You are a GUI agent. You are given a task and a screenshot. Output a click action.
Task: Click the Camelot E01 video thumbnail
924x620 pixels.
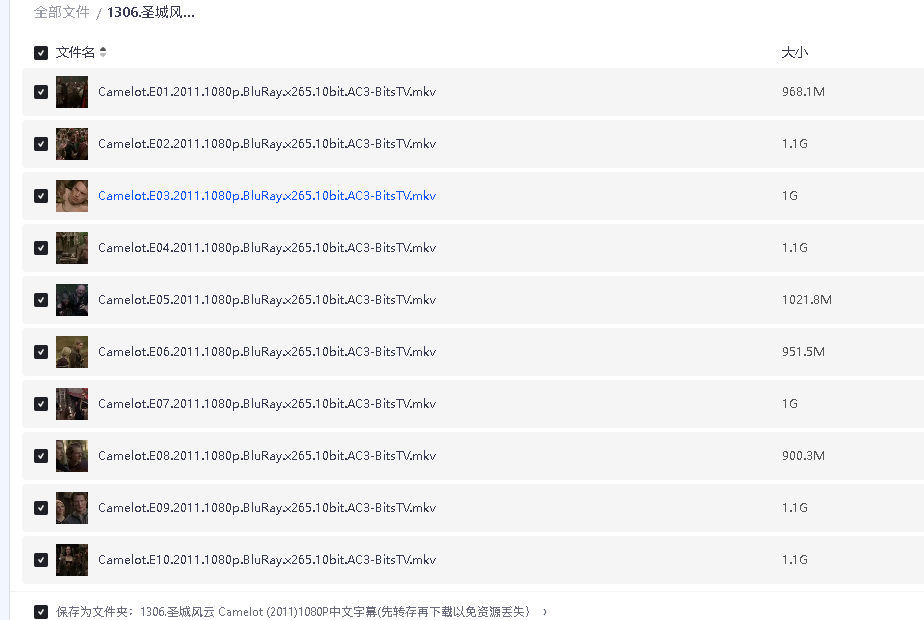click(x=72, y=92)
